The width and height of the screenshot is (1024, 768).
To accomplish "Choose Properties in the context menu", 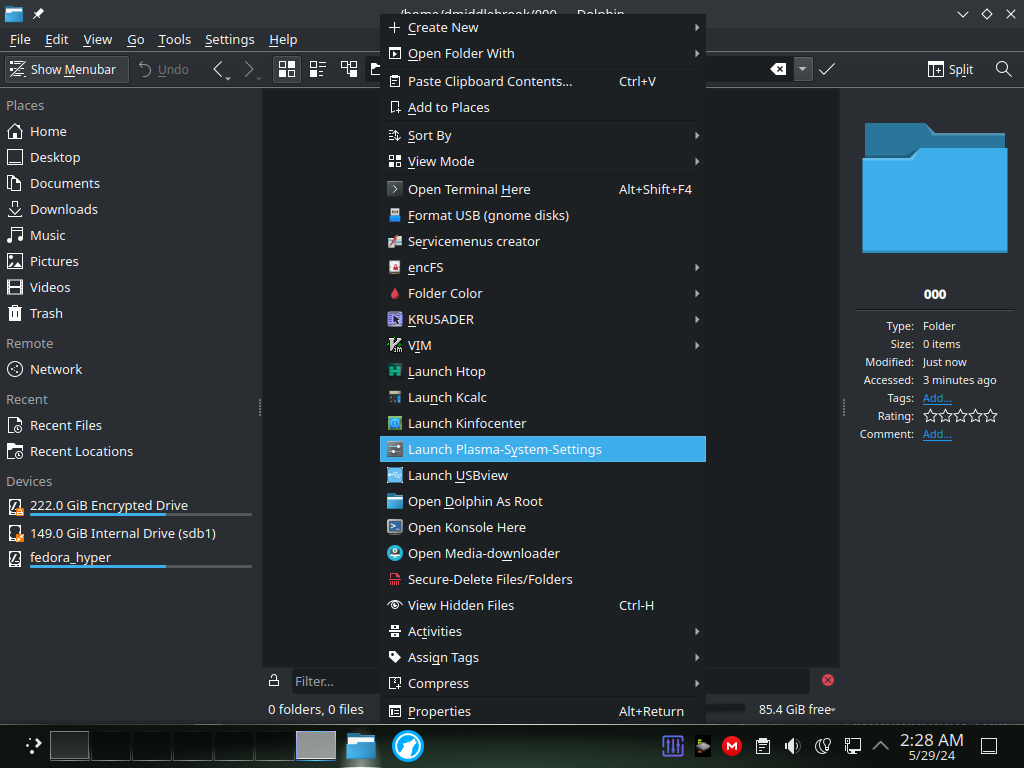I will [543, 711].
